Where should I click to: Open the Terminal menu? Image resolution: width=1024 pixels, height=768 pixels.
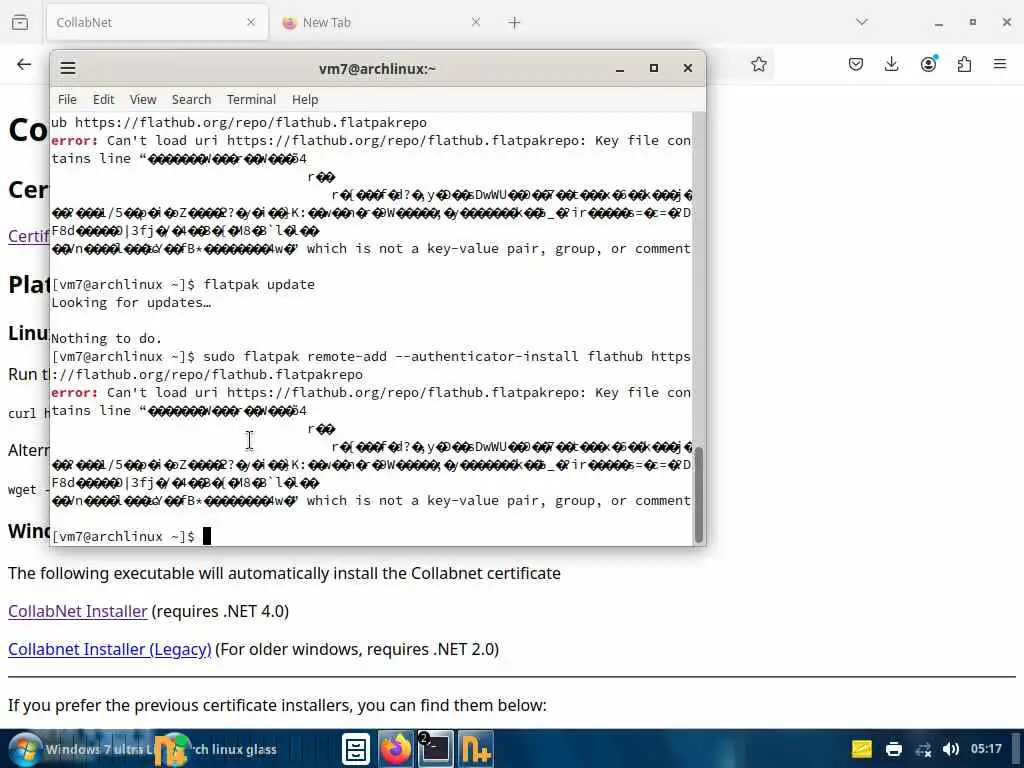[251, 99]
